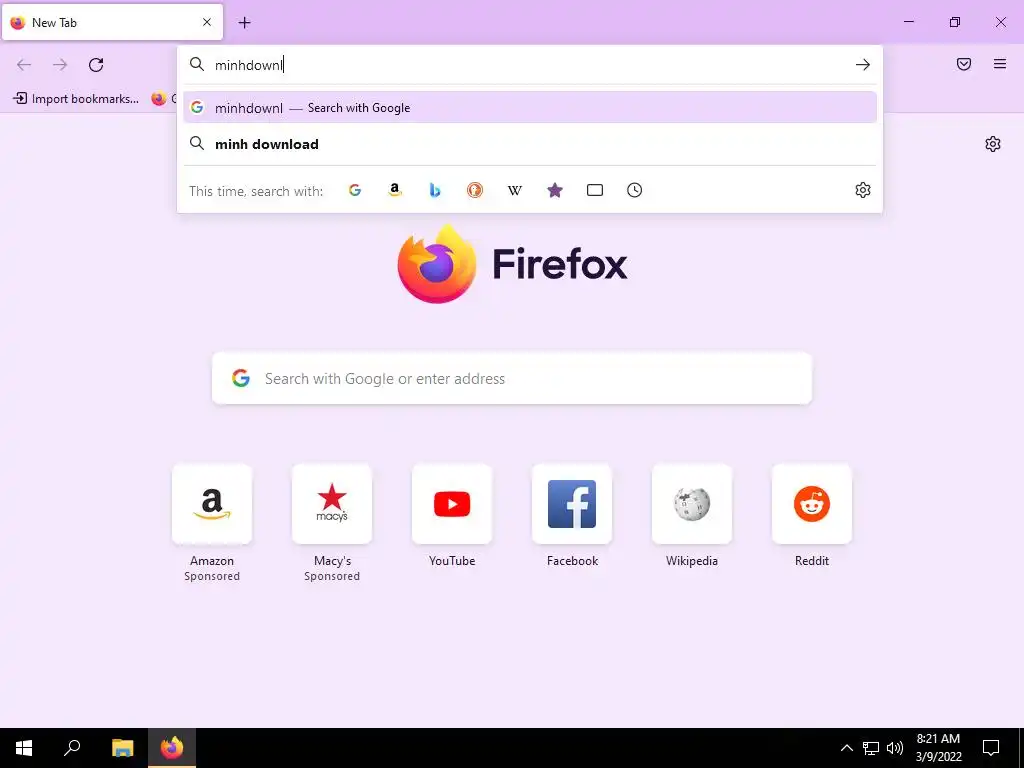Select the 'minh download' search suggestion
Image resolution: width=1024 pixels, height=768 pixels.
530,144
